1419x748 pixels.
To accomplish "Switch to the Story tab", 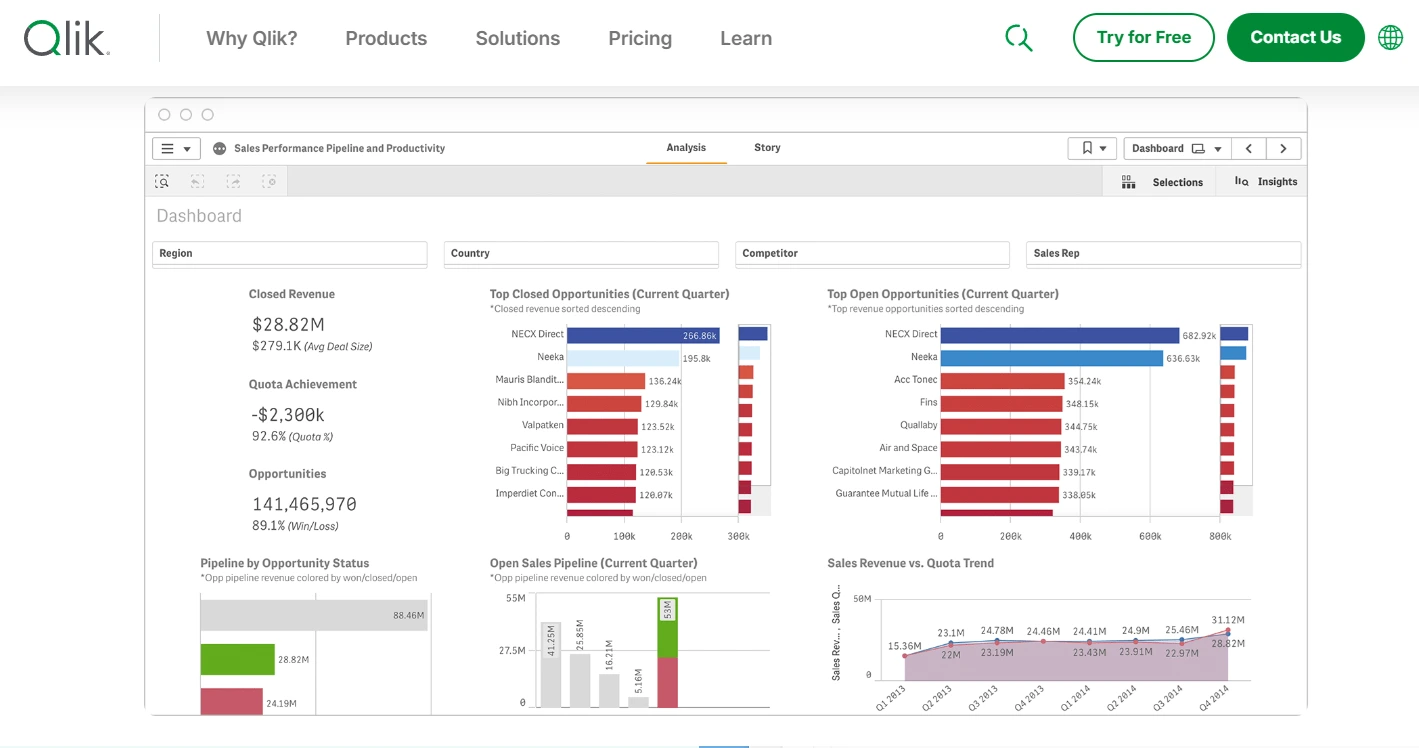I will click(x=766, y=147).
